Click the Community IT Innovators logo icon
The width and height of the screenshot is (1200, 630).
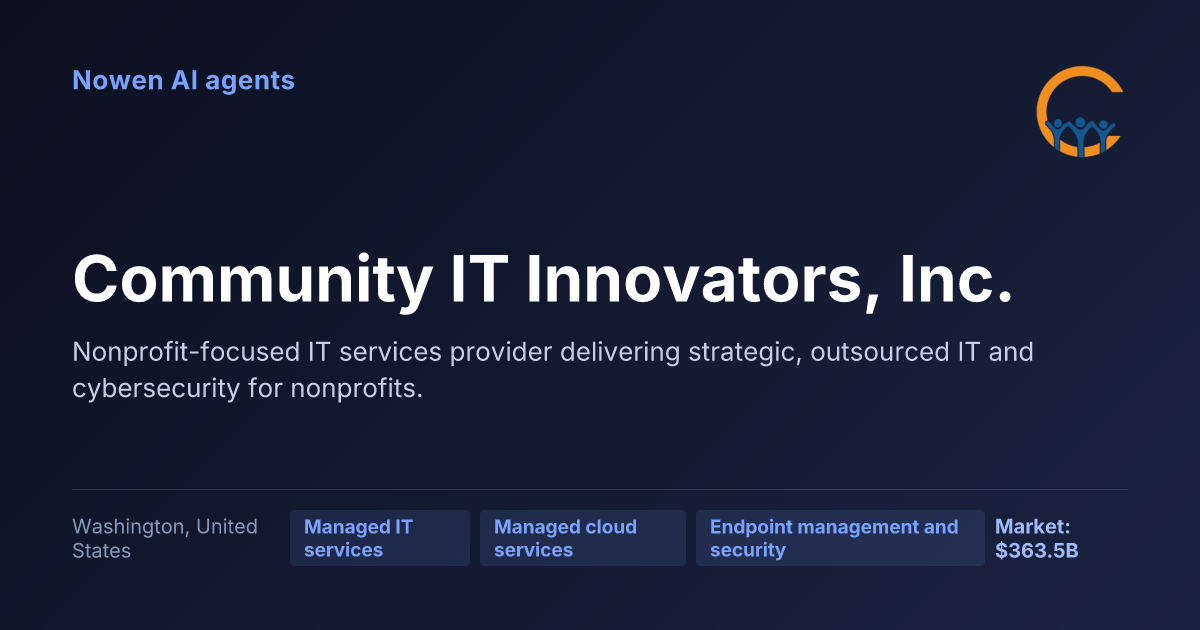1080,112
